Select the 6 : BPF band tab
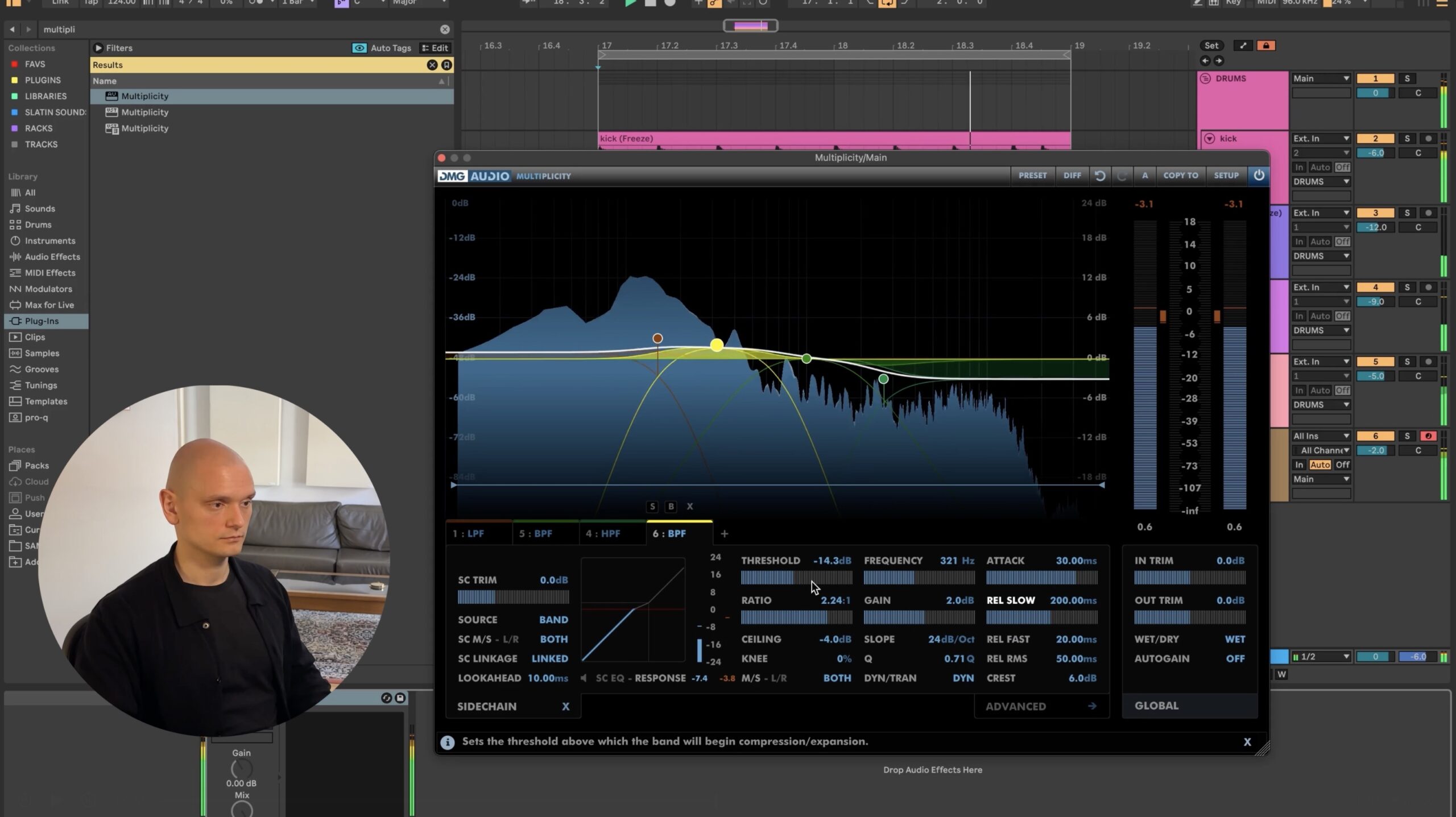The image size is (1456, 817). (x=680, y=533)
